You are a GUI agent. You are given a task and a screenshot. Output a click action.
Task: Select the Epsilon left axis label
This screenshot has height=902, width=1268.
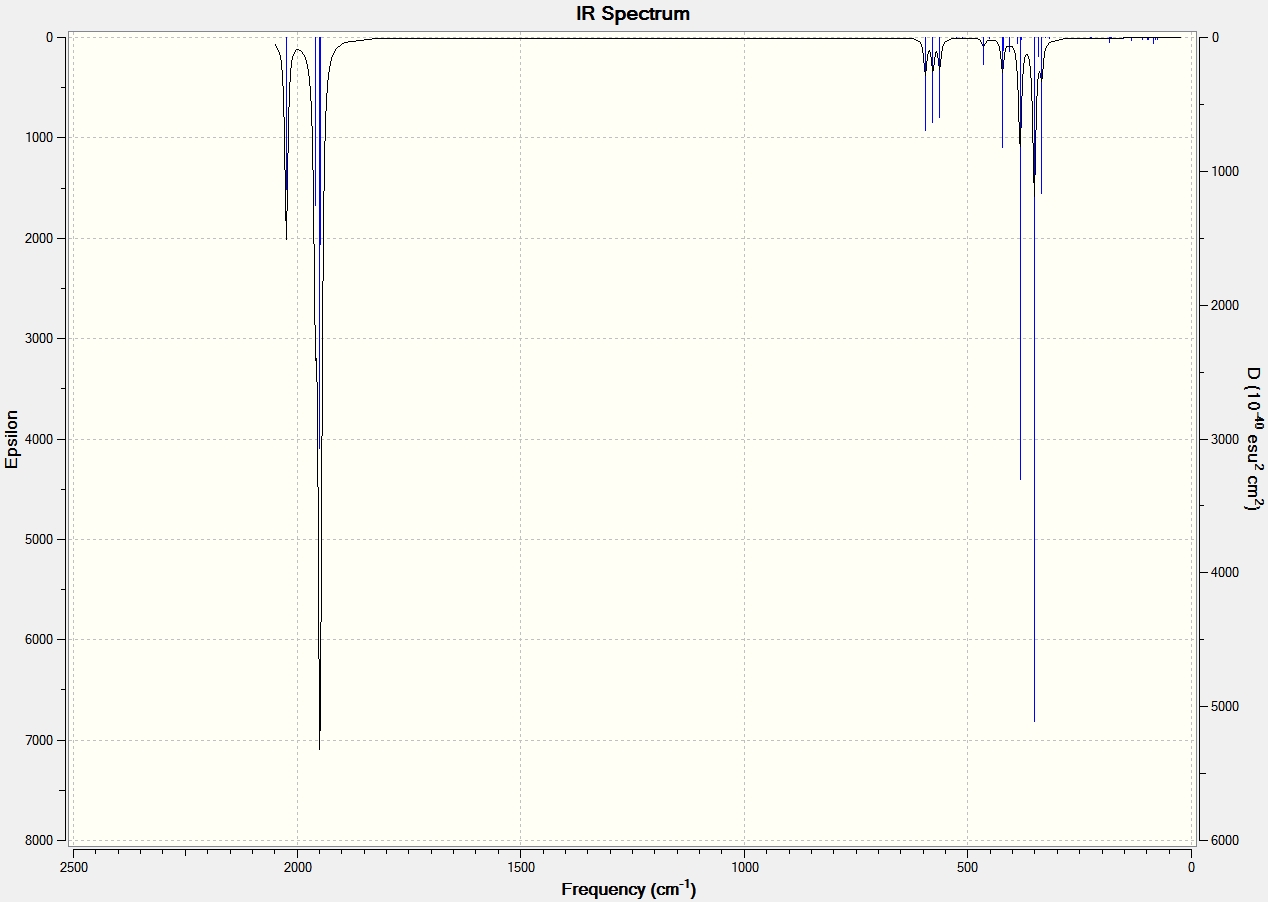12,439
